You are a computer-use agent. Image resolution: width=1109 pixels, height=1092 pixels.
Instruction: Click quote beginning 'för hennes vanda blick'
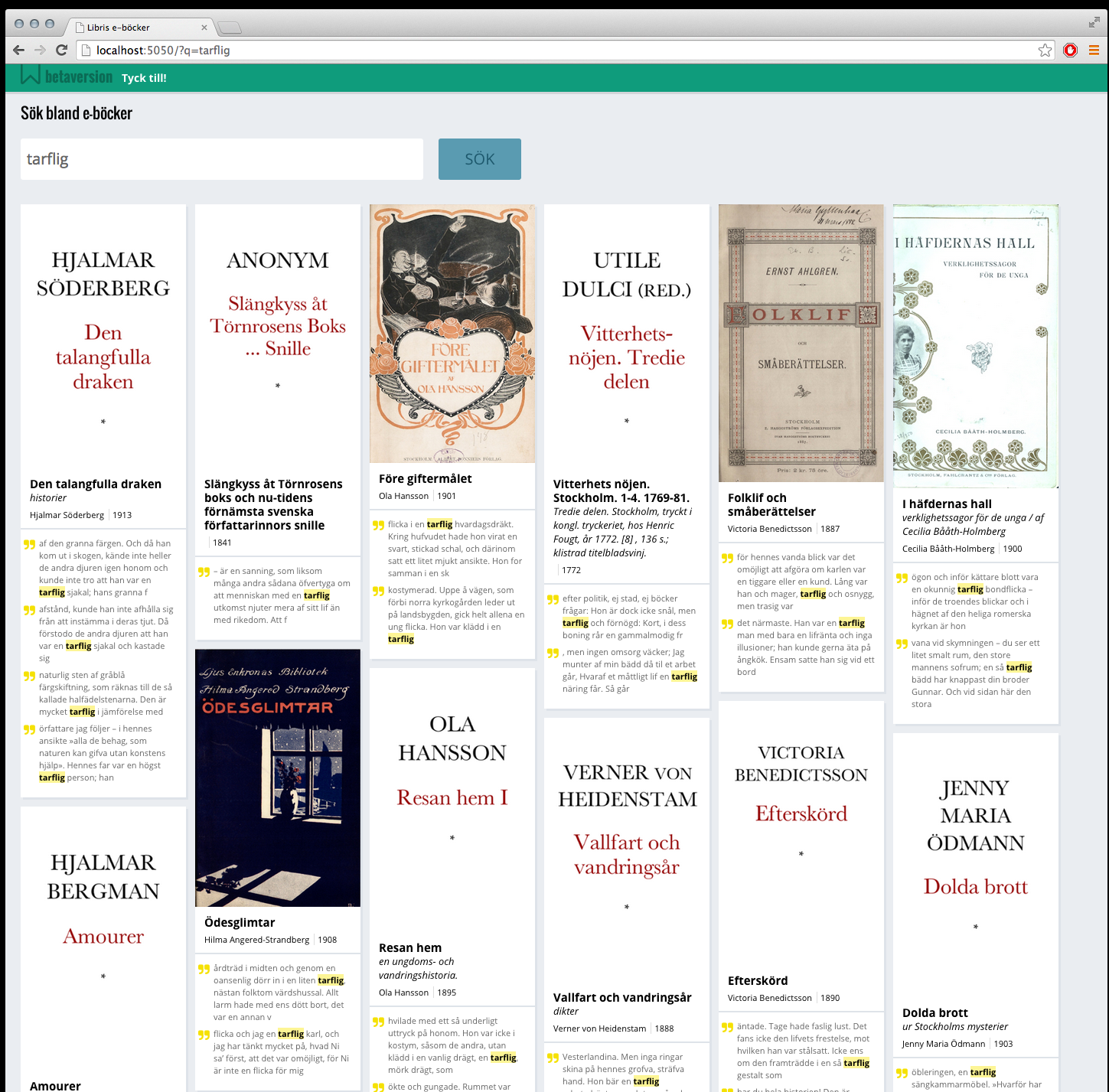pos(804,582)
